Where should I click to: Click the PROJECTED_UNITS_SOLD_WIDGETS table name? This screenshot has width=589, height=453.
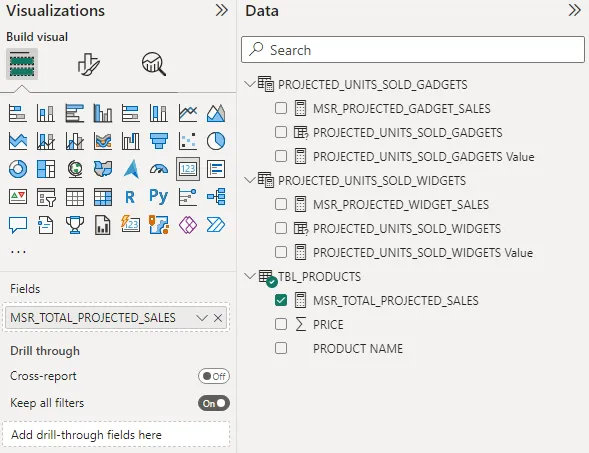point(372,181)
